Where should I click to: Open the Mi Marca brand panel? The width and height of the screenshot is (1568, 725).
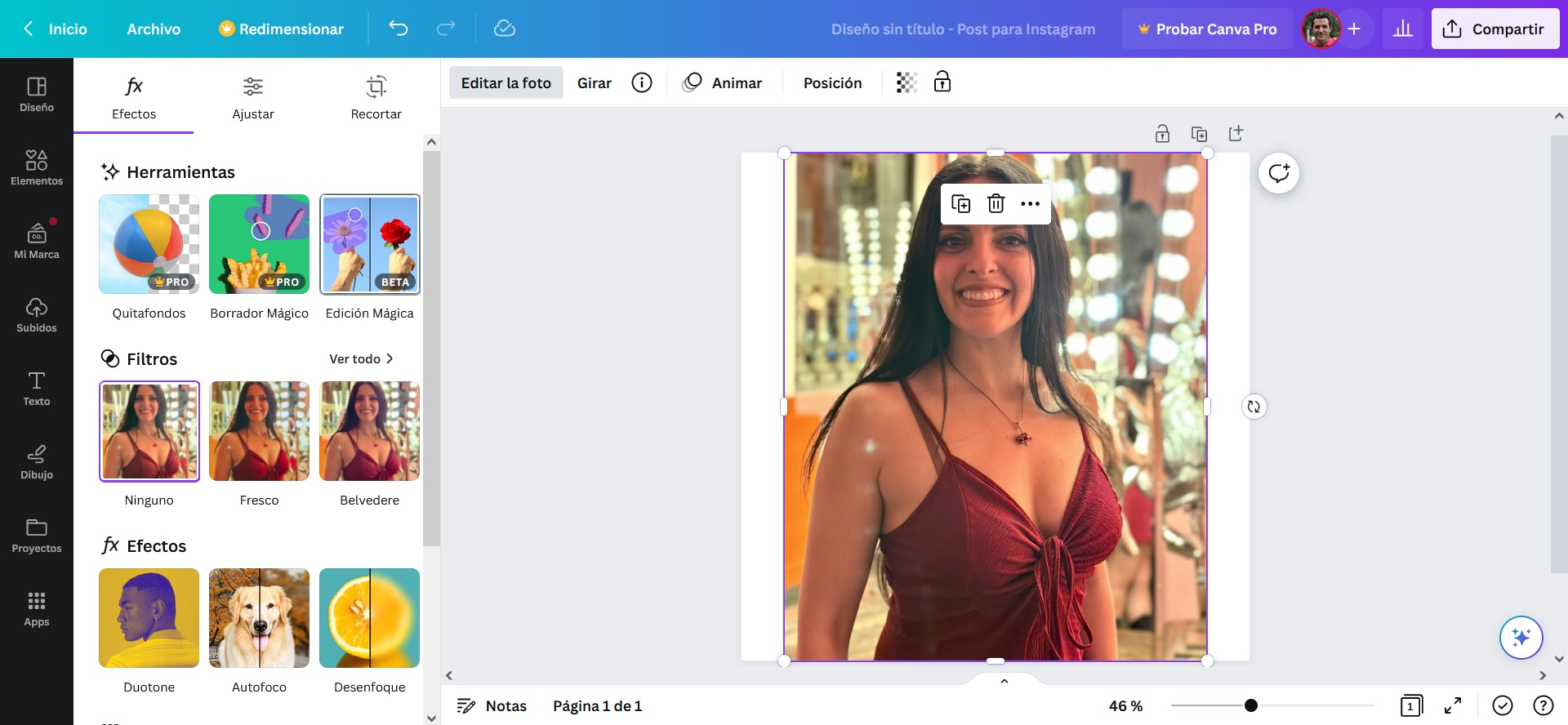(37, 242)
